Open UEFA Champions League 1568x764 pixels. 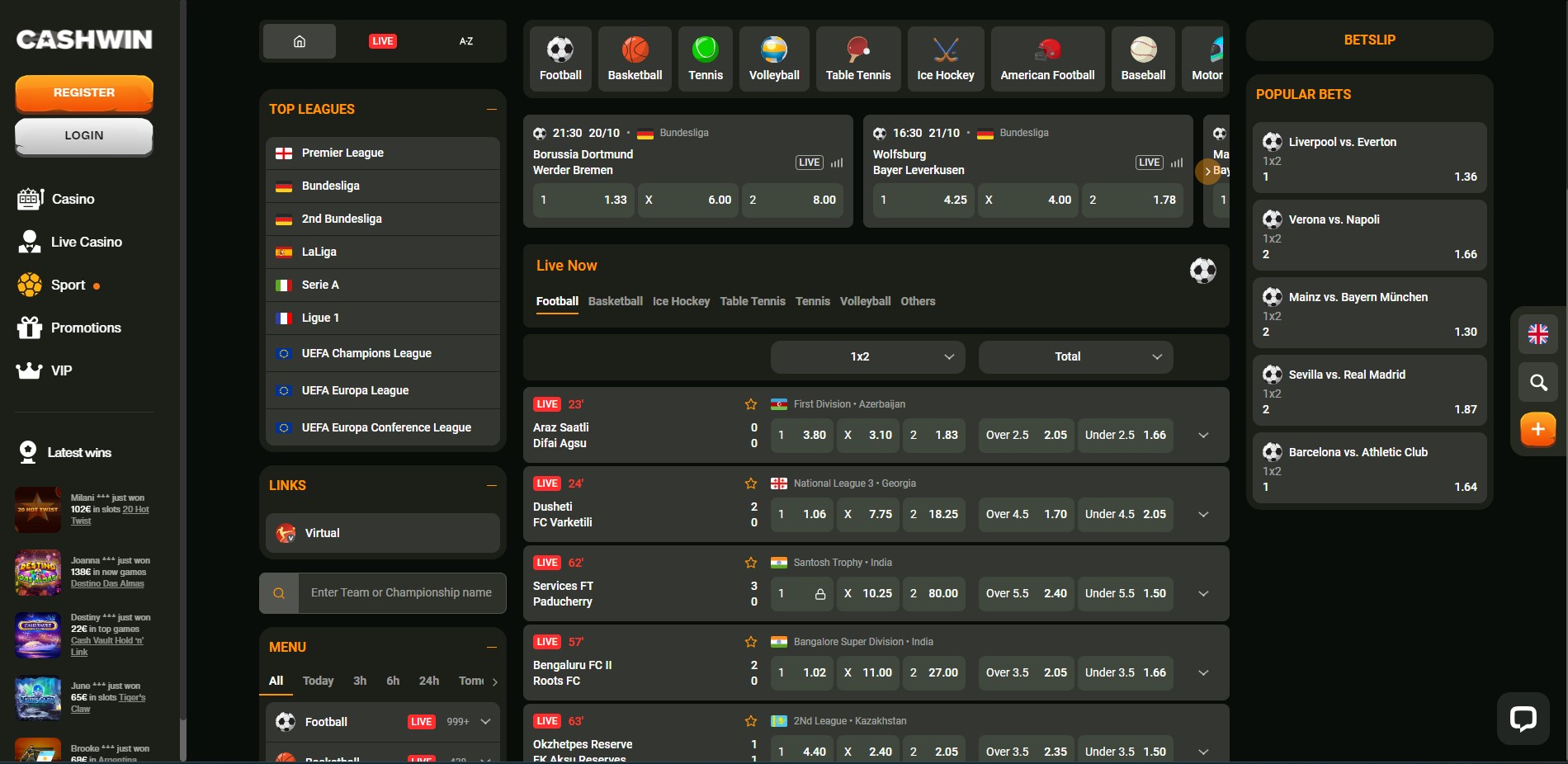tap(383, 353)
